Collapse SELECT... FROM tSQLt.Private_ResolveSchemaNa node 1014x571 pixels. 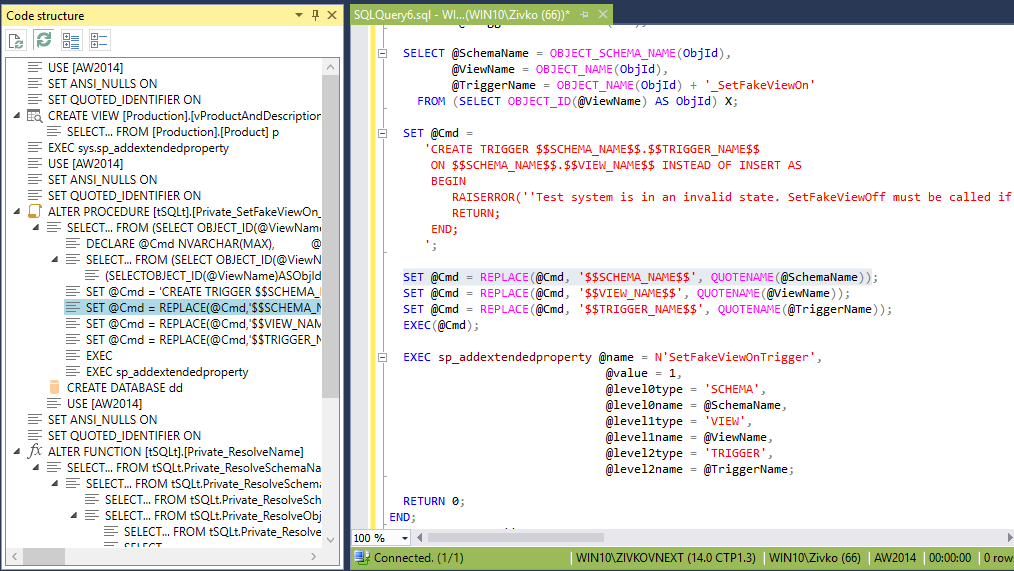[x=36, y=468]
